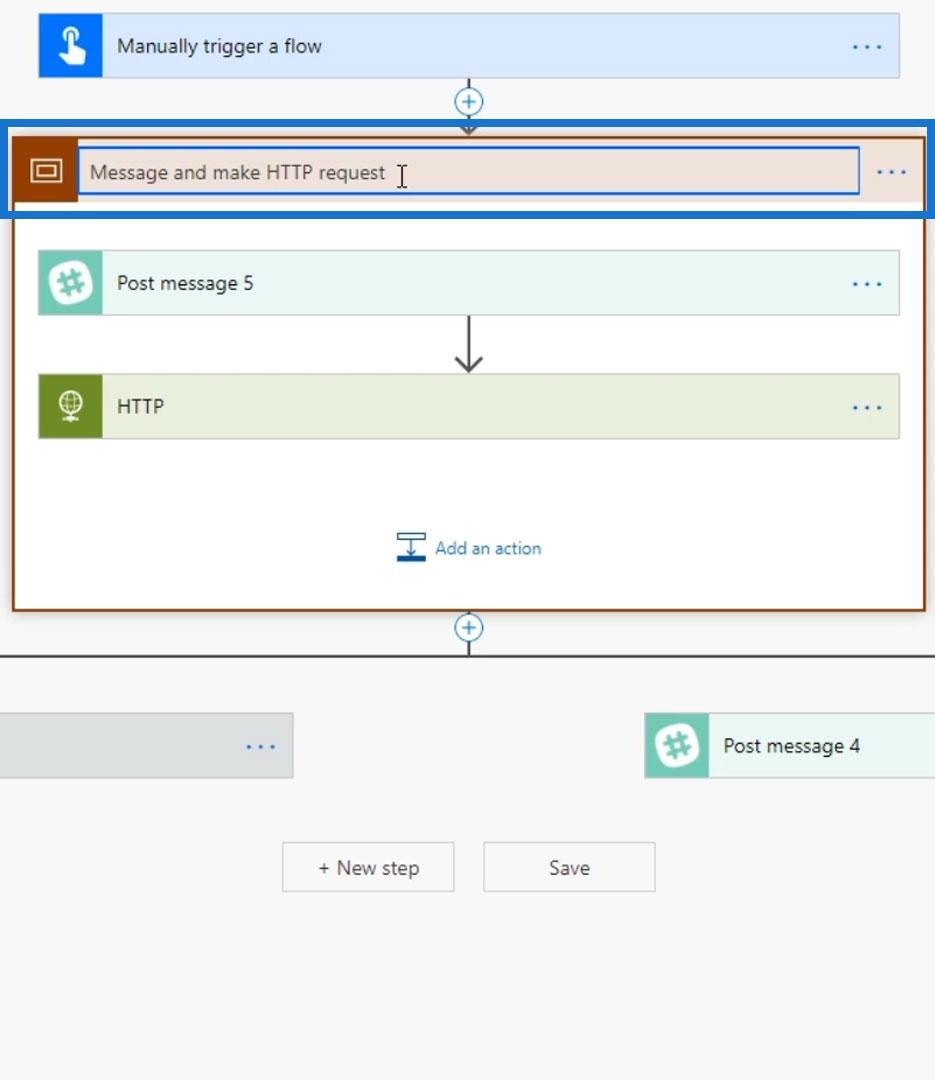The image size is (935, 1080).
Task: Open the HTTP action's ellipsis menu
Action: pyautogui.click(x=866, y=407)
